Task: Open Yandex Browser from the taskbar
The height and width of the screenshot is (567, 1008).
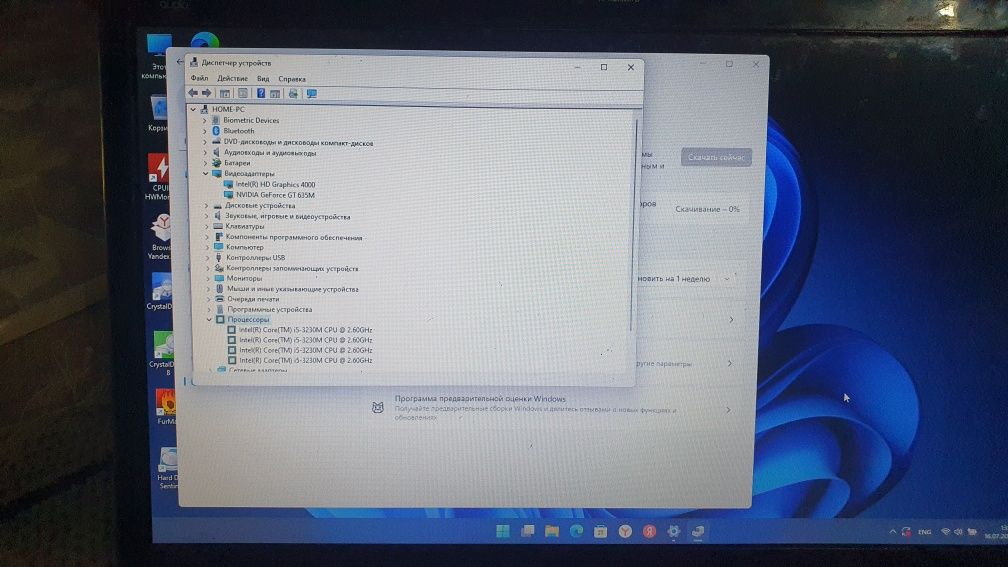Action: pos(625,532)
